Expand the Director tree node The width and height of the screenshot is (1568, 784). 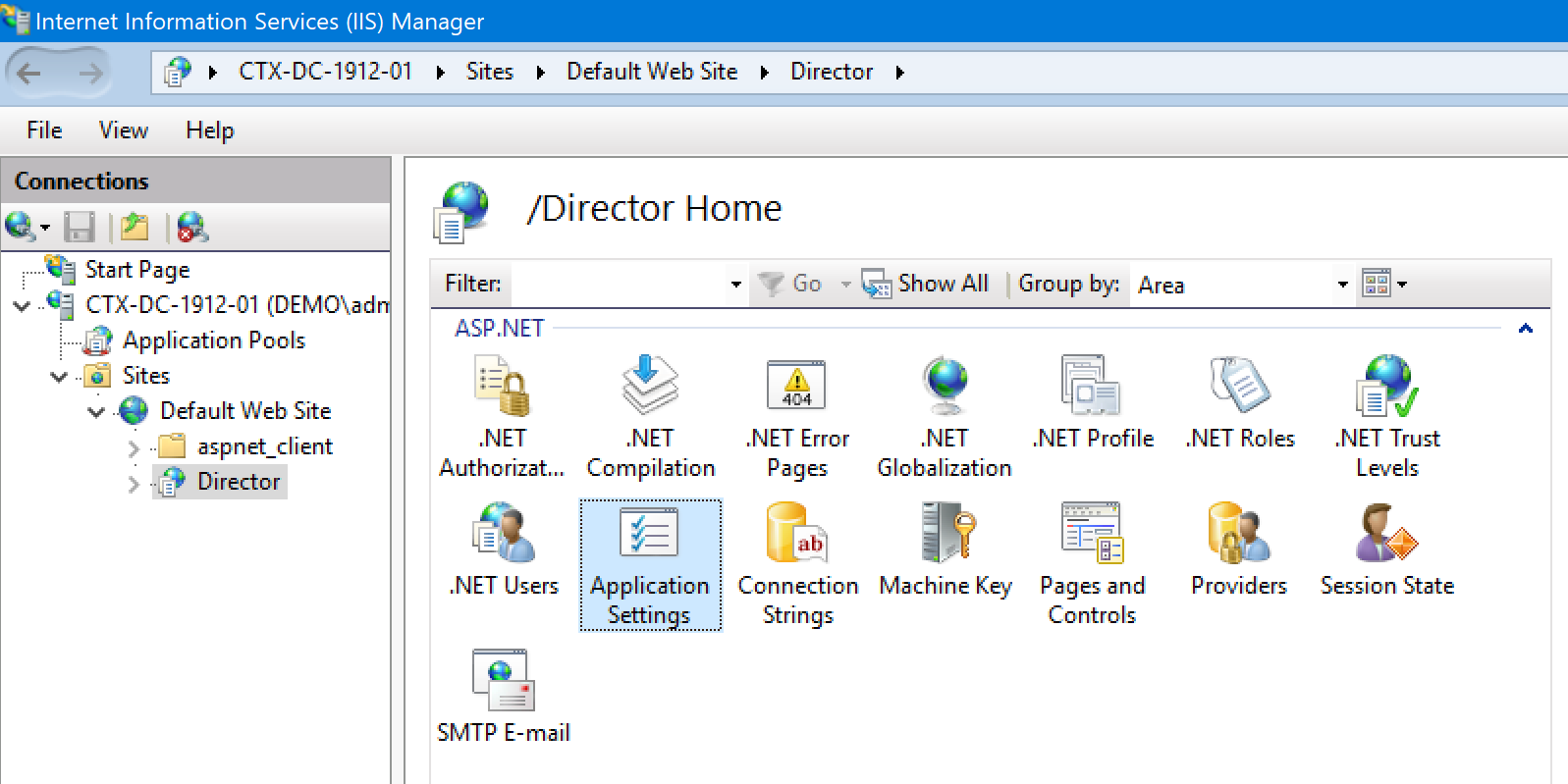point(134,483)
